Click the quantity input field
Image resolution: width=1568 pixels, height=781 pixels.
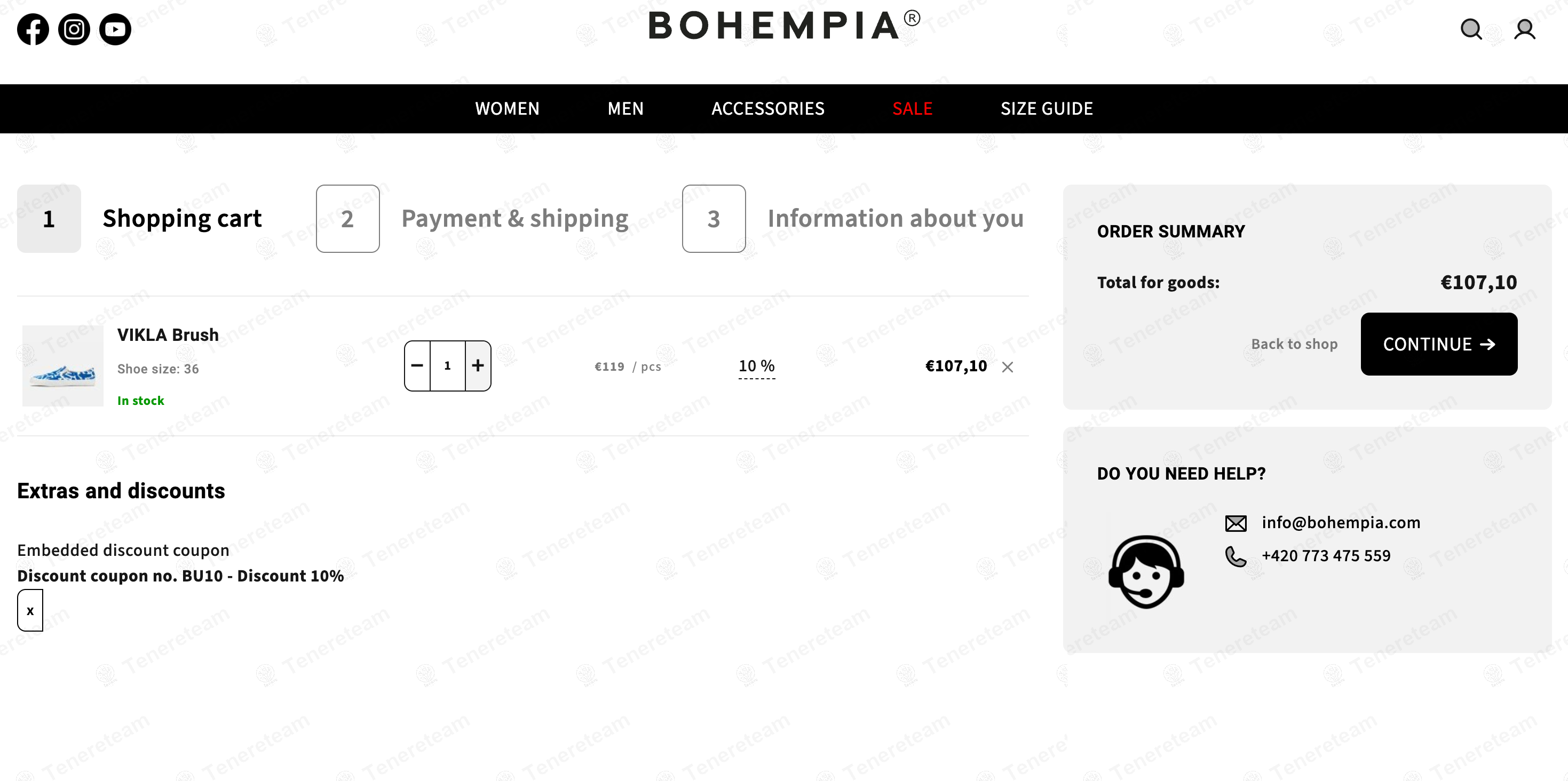[447, 365]
